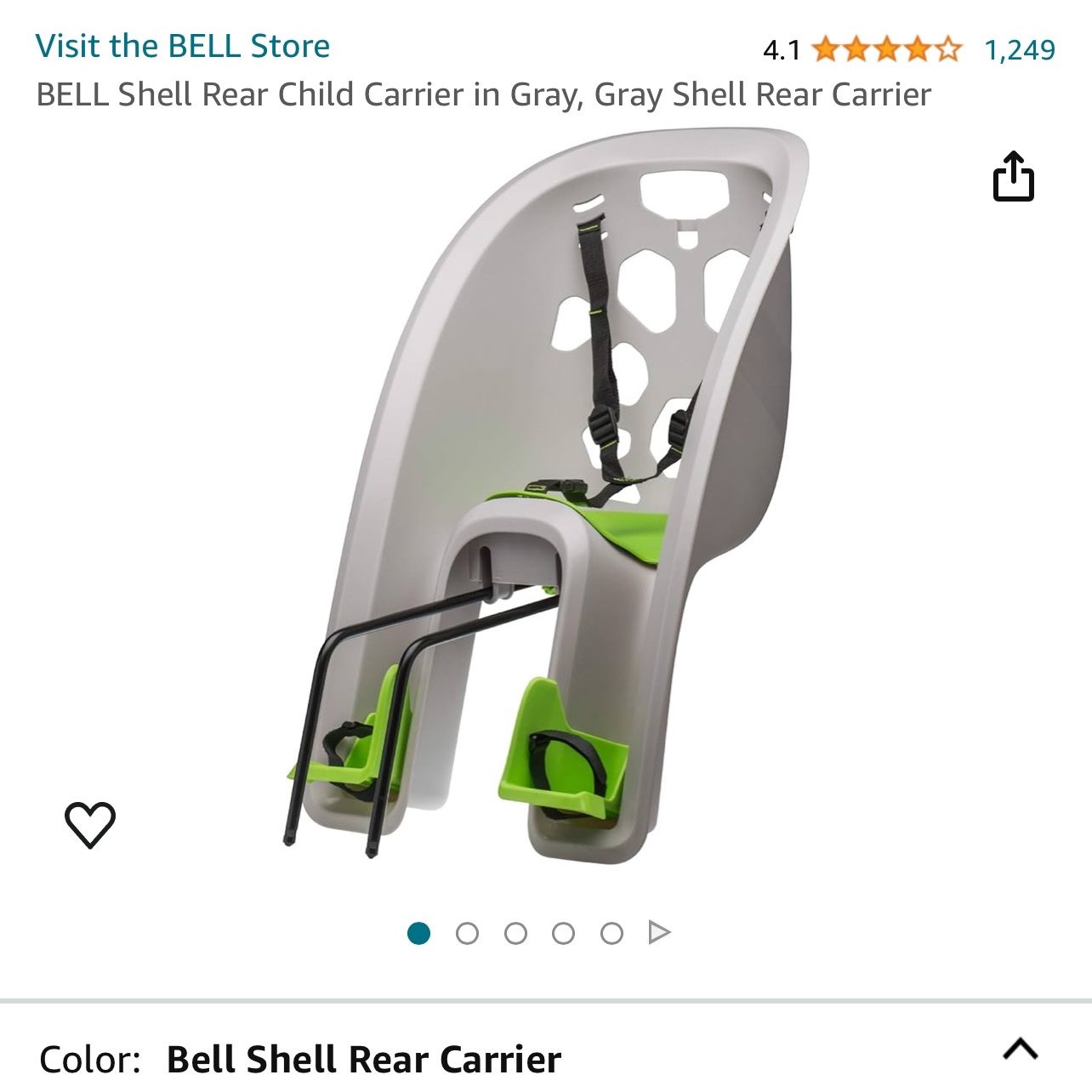Click the BELL Shell Rear Child Carrier title
The height and width of the screenshot is (1092, 1092).
point(484,94)
